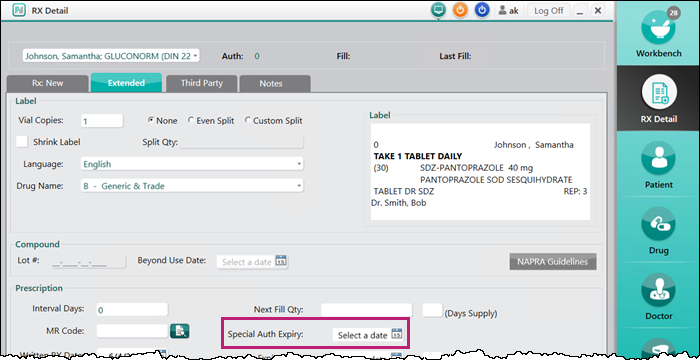700x360 pixels.
Task: Click the teal monitor icon in title bar
Action: coord(438,10)
